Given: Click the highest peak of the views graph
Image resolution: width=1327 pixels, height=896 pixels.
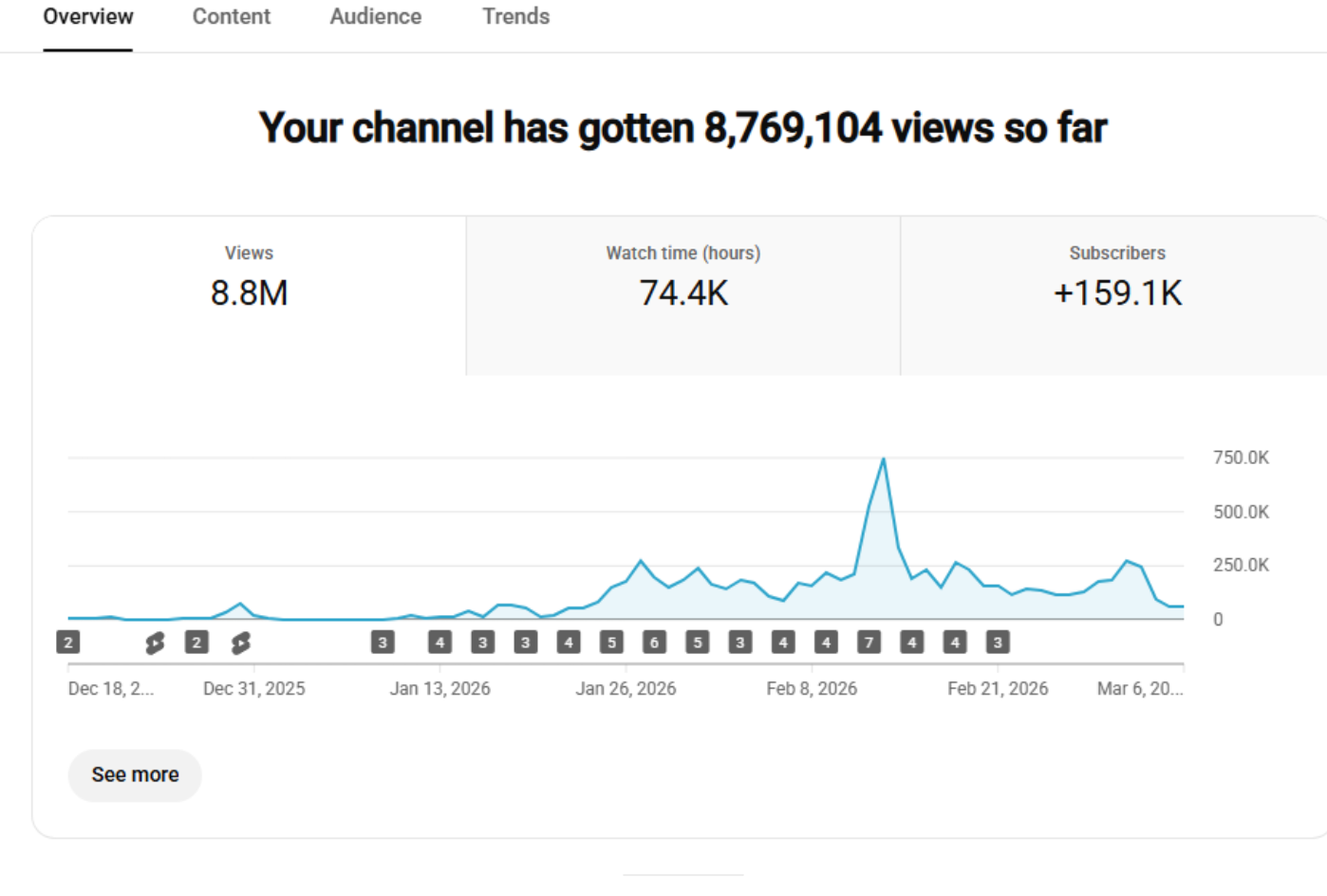Looking at the screenshot, I should [x=884, y=460].
